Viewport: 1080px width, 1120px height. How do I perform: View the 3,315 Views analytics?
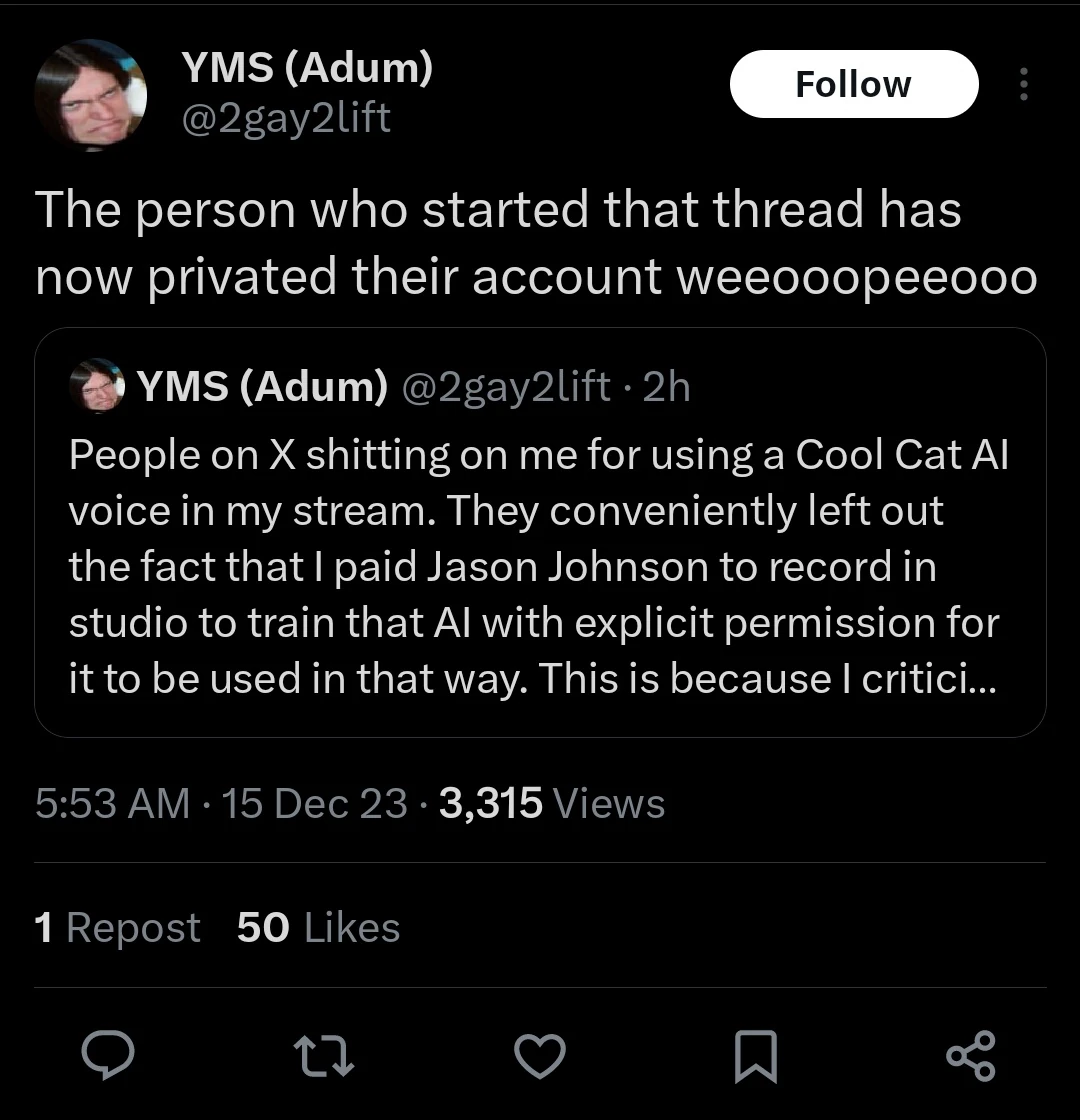pos(551,803)
